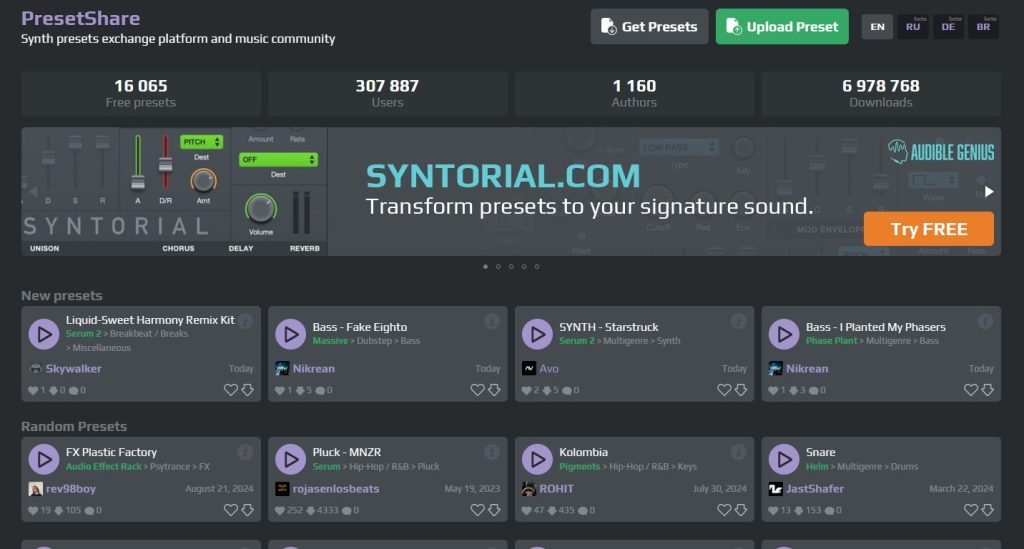Viewport: 1024px width, 549px height.
Task: Favorite FX Plastic Factory preset
Action: click(231, 510)
